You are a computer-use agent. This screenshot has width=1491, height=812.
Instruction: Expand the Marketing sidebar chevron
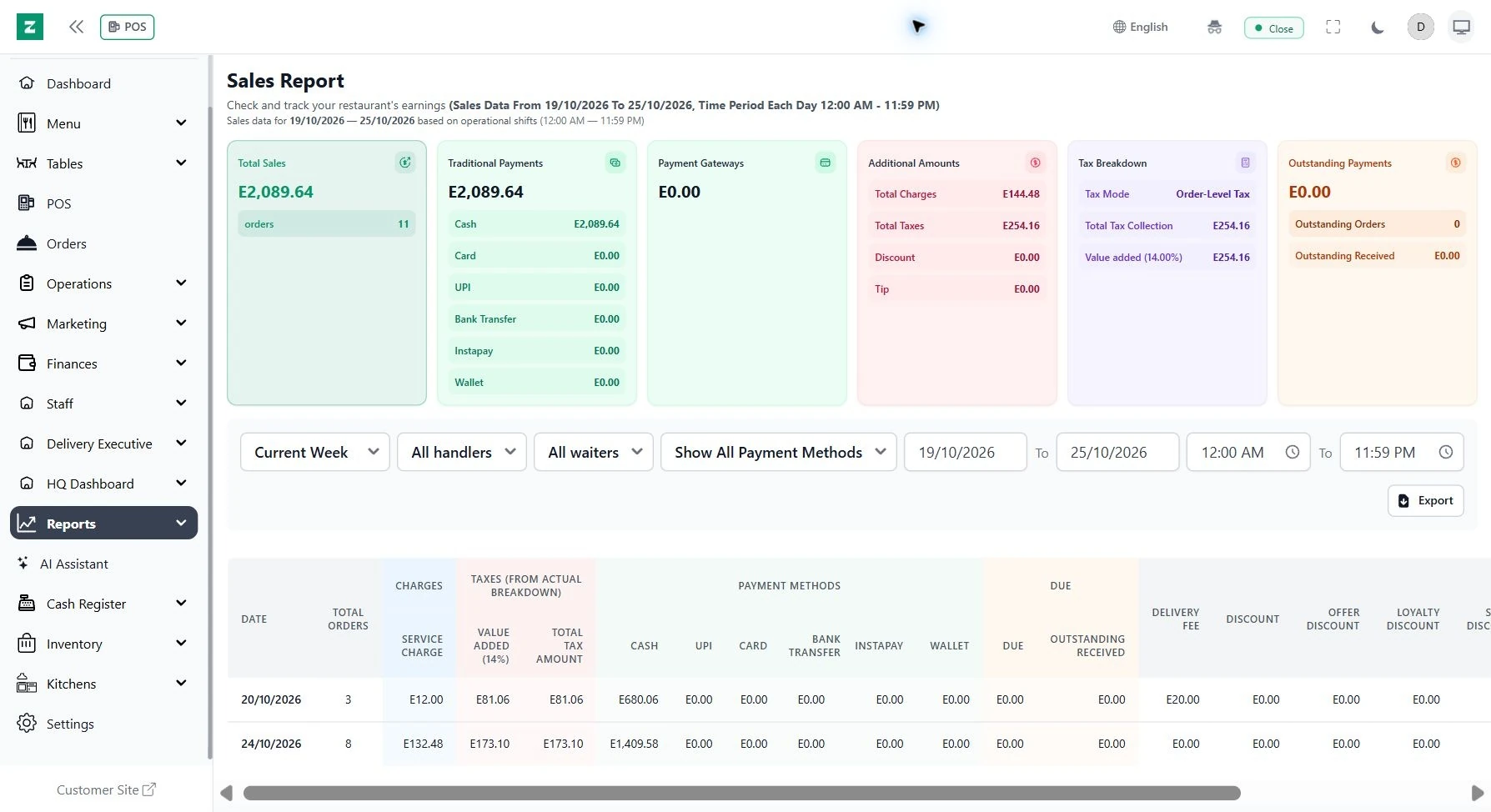pos(181,323)
